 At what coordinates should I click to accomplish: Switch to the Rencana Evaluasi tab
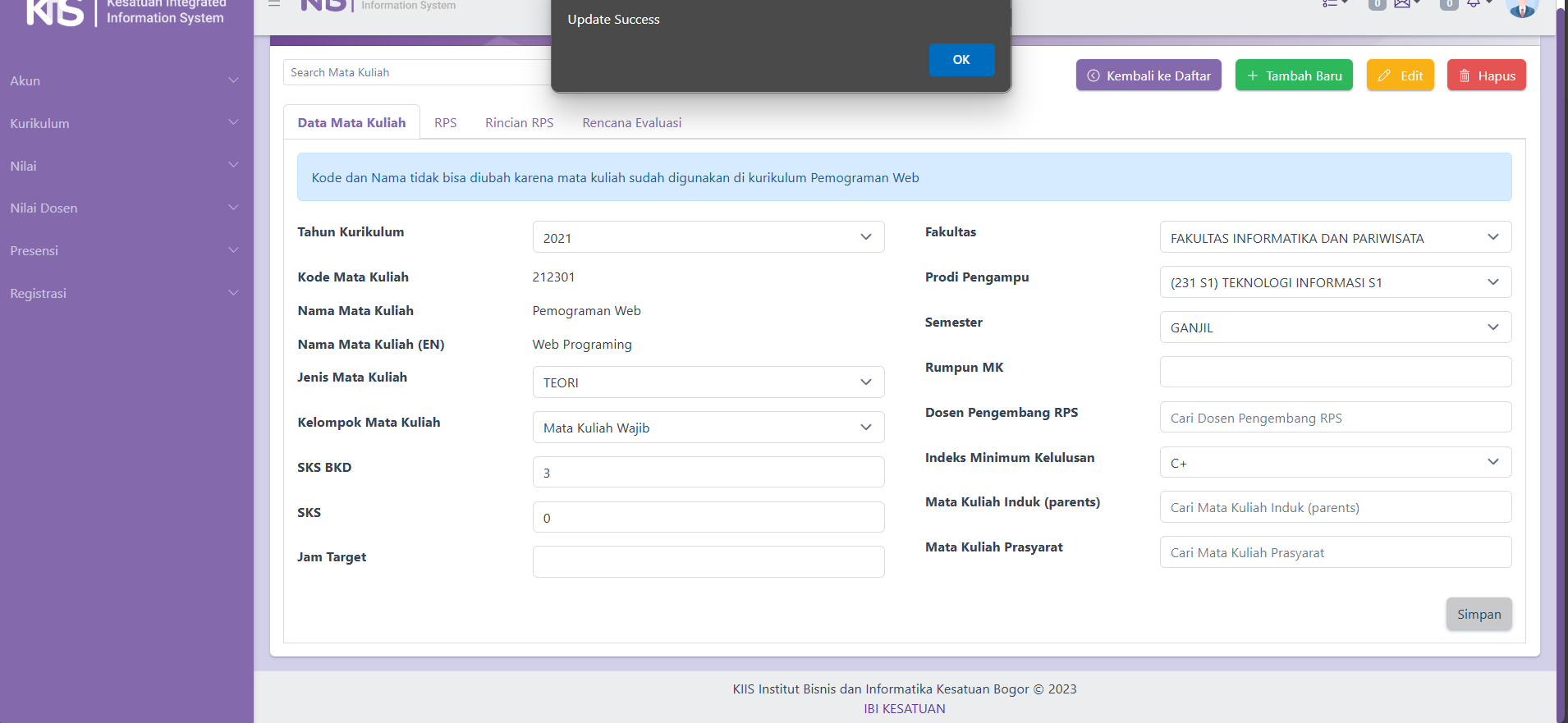point(631,123)
